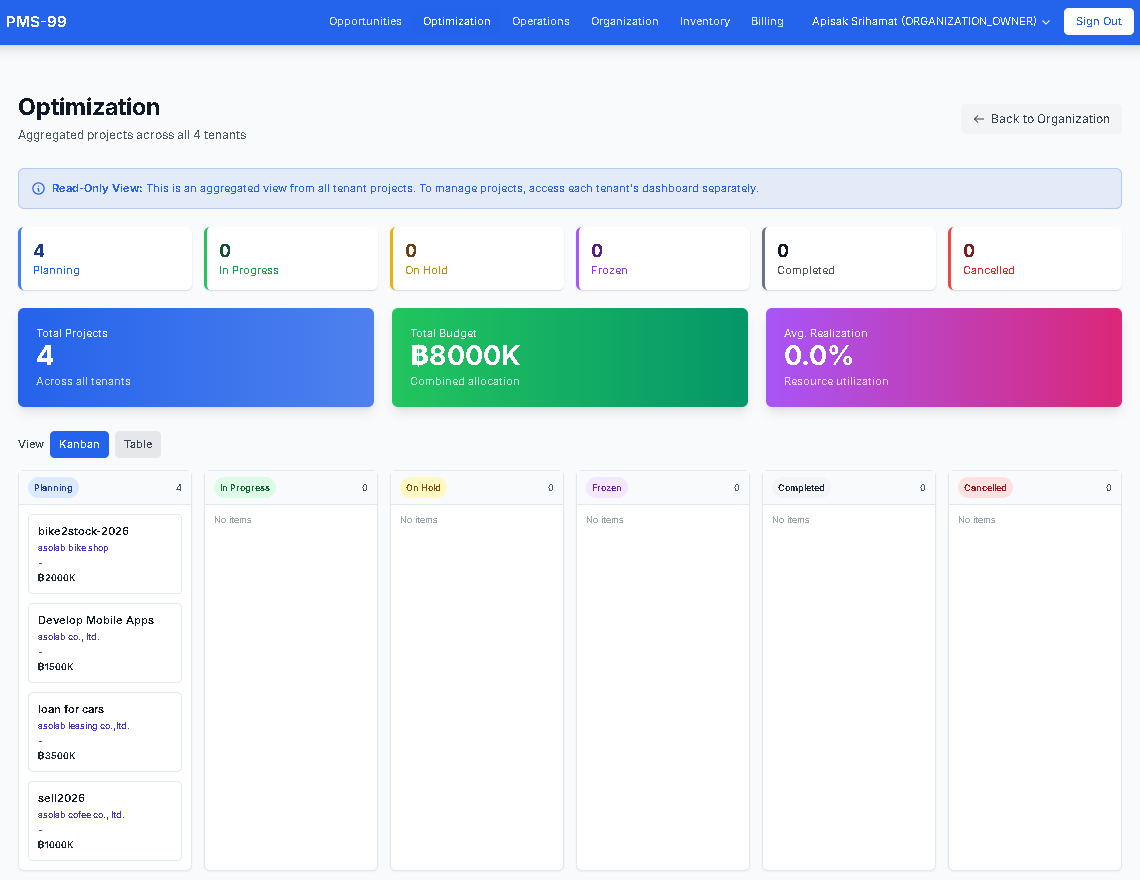The image size is (1140, 880).
Task: Click the Avg. Realization percentage card
Action: coord(943,357)
